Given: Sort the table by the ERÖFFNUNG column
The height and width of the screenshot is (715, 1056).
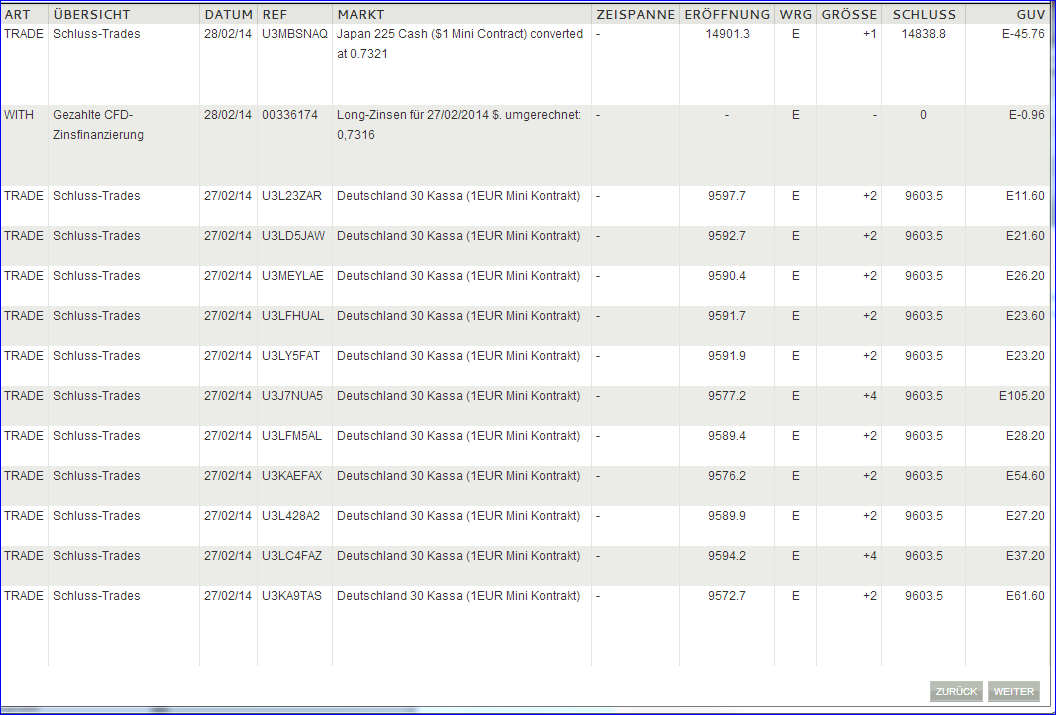Looking at the screenshot, I should click(725, 14).
